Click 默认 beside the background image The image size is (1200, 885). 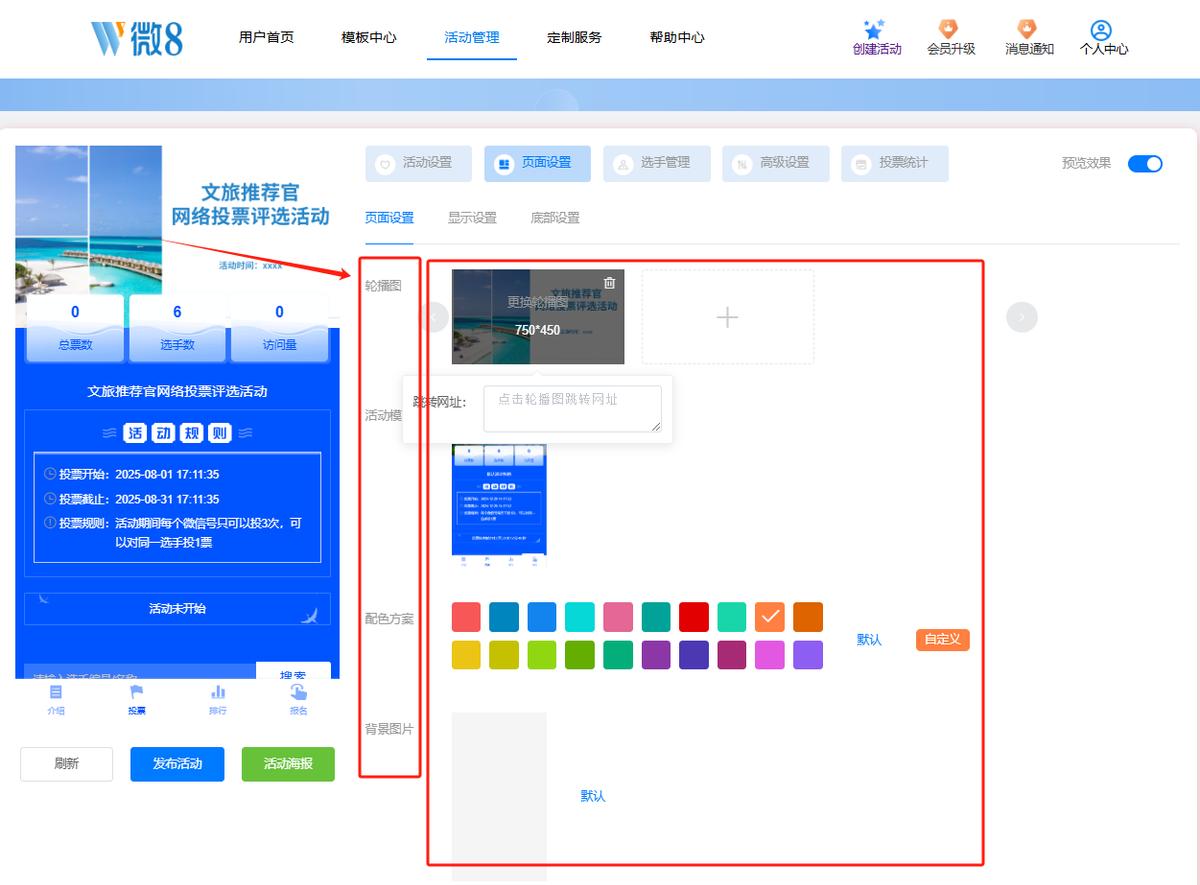tap(593, 796)
